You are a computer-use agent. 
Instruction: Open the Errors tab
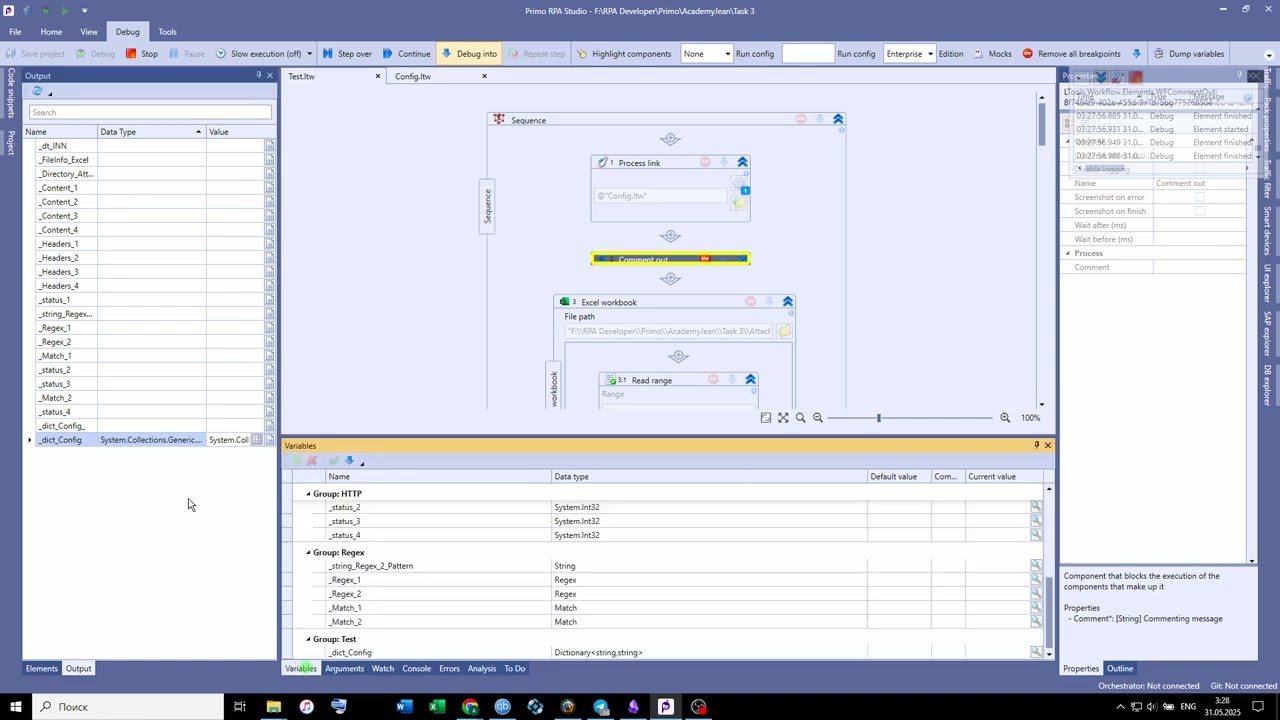pyautogui.click(x=449, y=669)
